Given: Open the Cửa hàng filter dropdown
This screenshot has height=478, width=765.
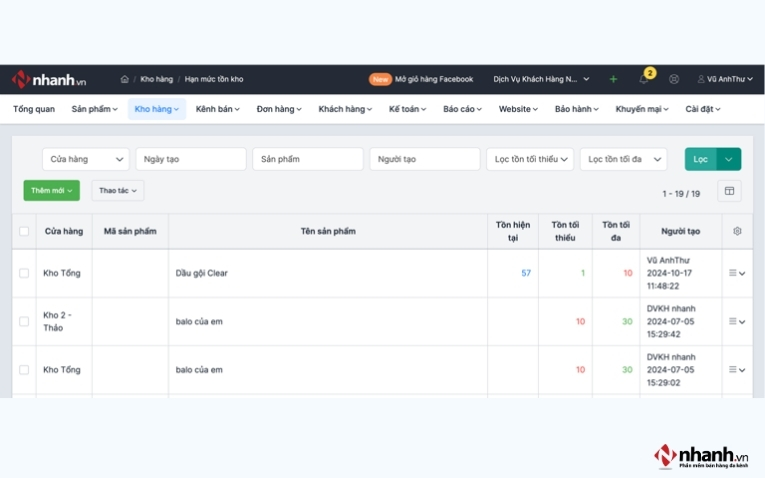Looking at the screenshot, I should 86,159.
